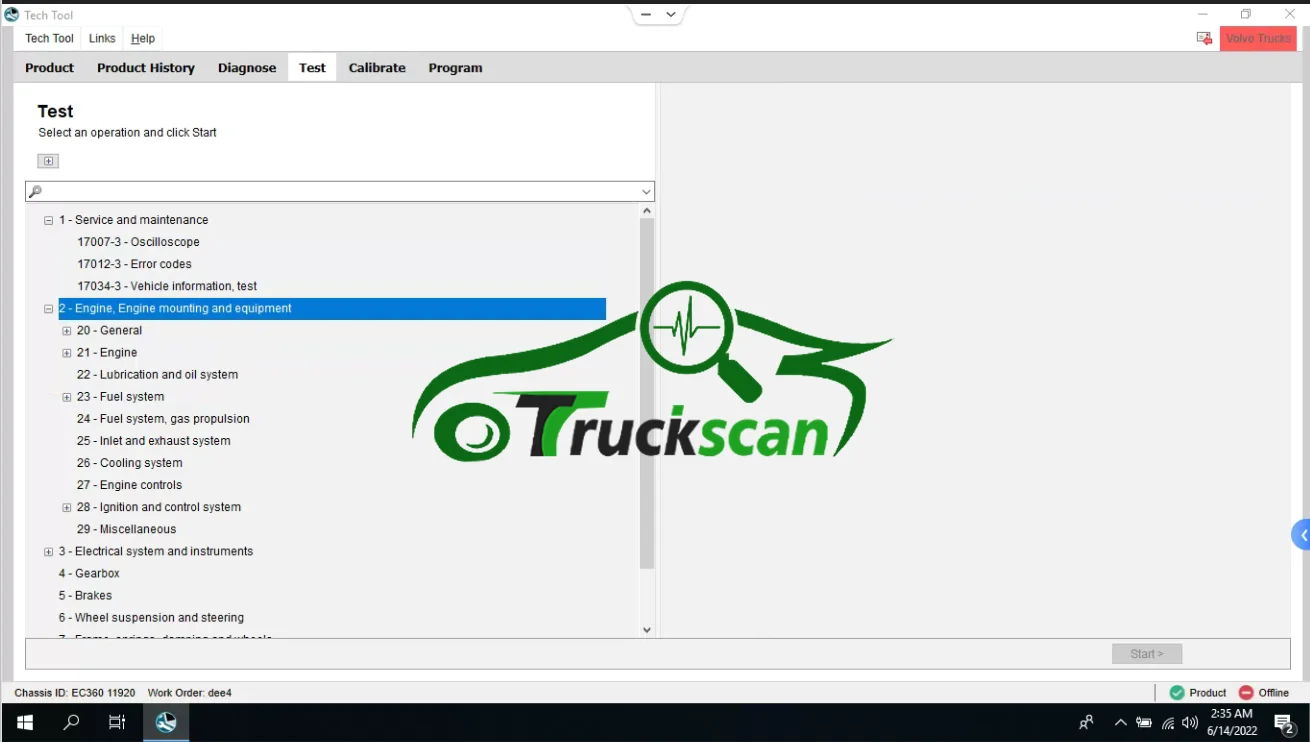
Task: Open the network icon in system tray
Action: 1167,722
